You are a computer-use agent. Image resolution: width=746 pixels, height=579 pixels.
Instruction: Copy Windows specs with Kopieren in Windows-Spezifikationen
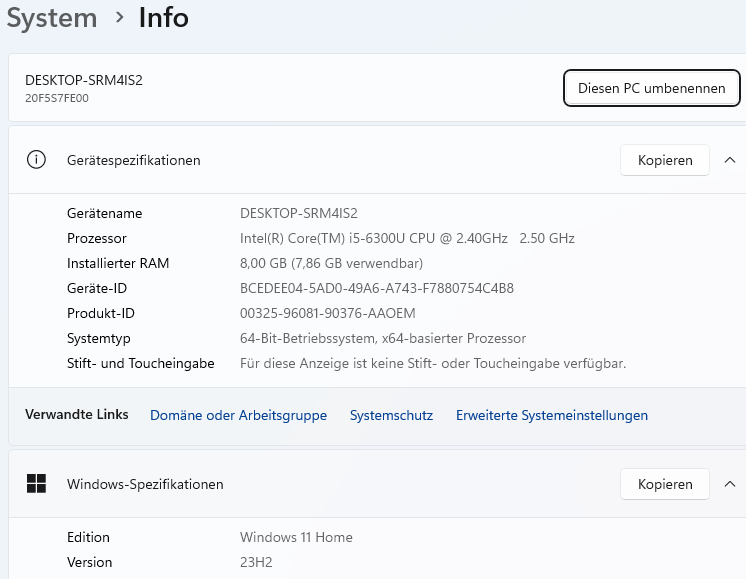coord(665,484)
